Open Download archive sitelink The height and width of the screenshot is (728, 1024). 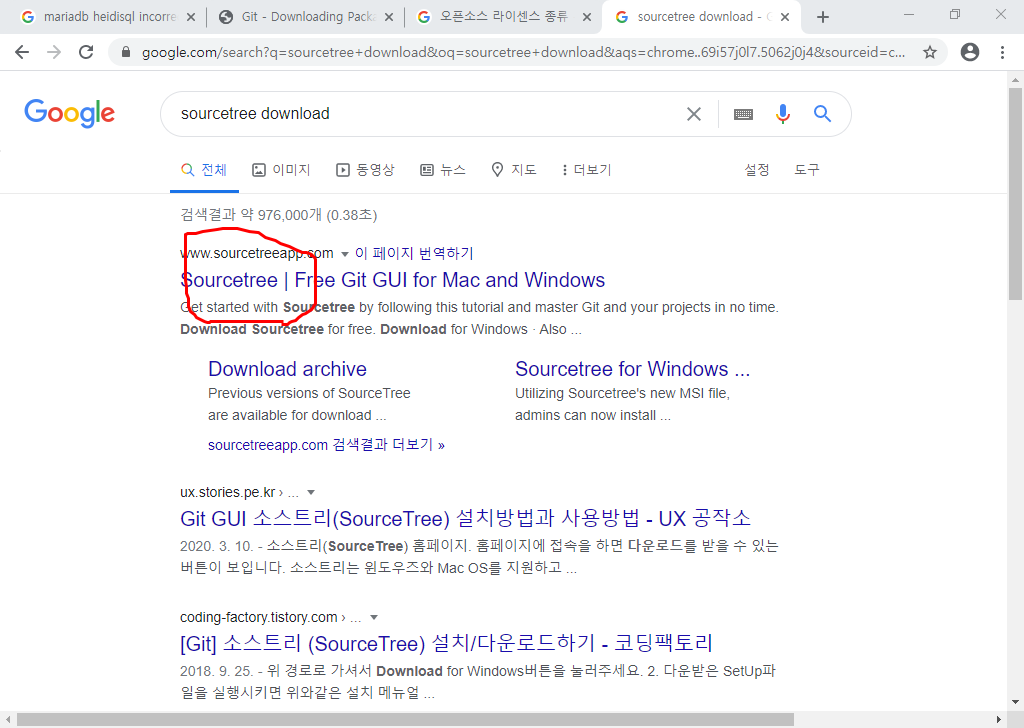(287, 369)
